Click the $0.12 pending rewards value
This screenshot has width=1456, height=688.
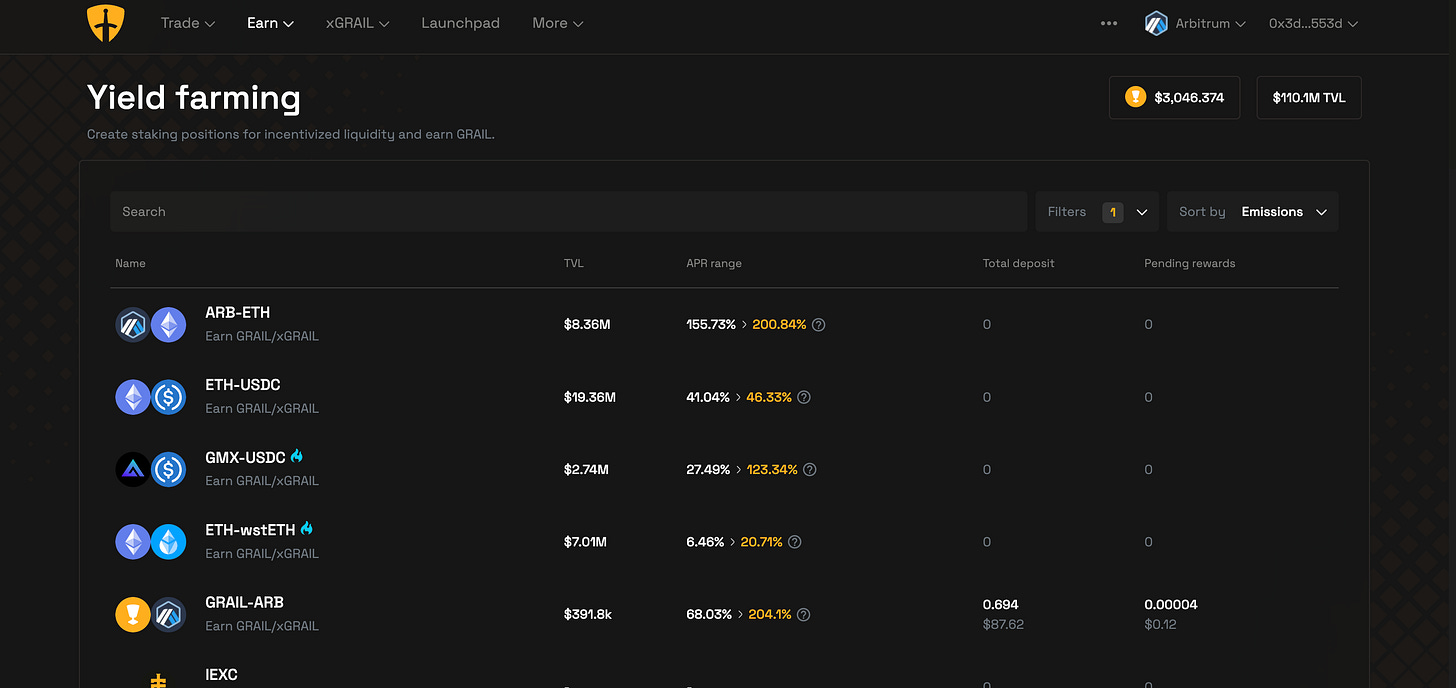click(1162, 624)
